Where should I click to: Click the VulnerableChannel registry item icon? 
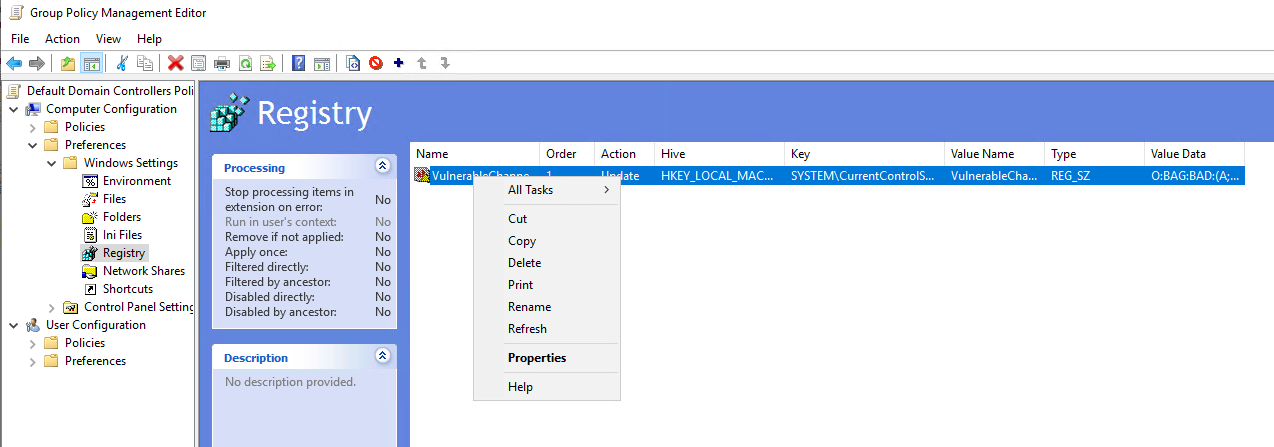421,175
